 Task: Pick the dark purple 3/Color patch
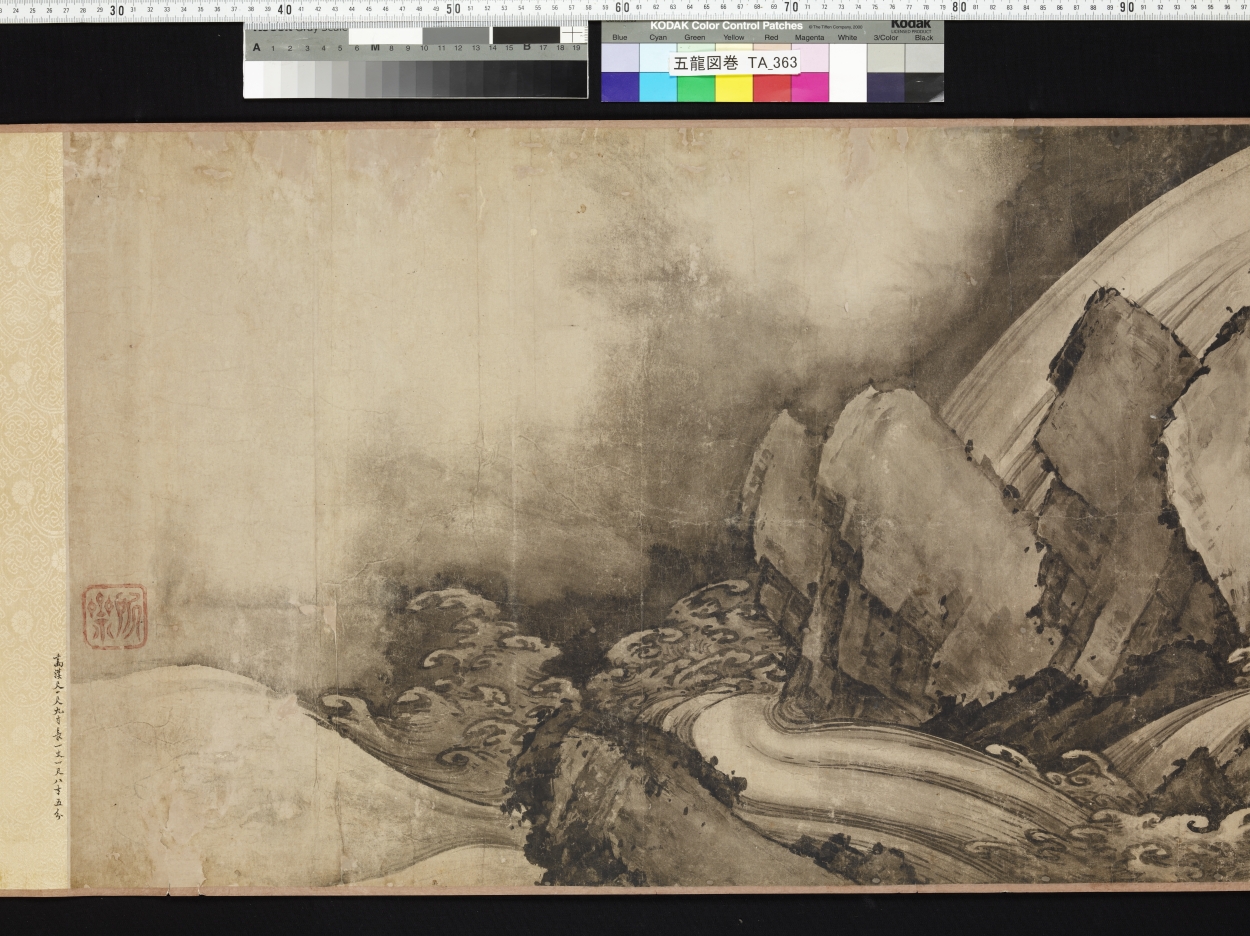click(x=886, y=87)
